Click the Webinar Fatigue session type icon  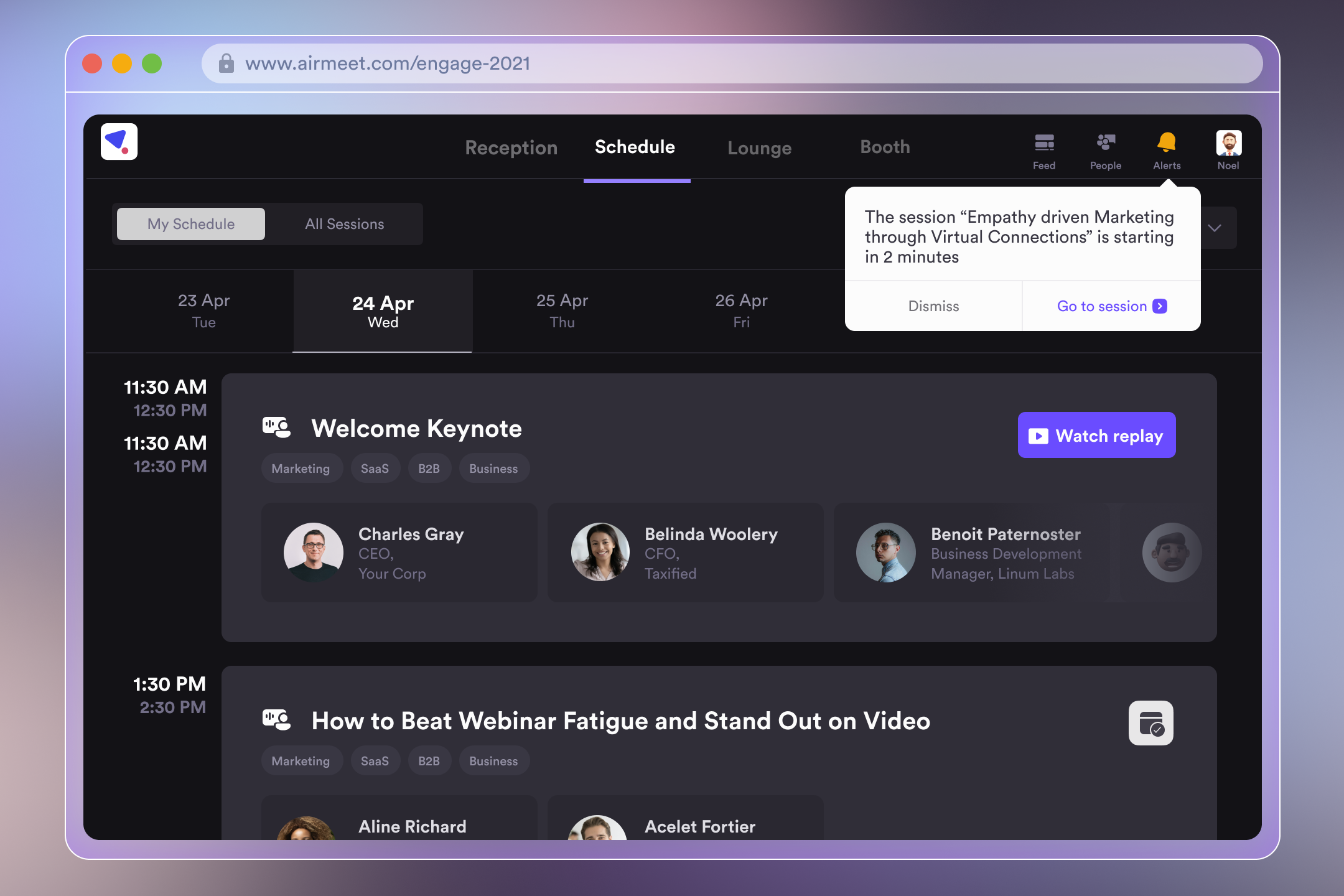click(x=276, y=721)
